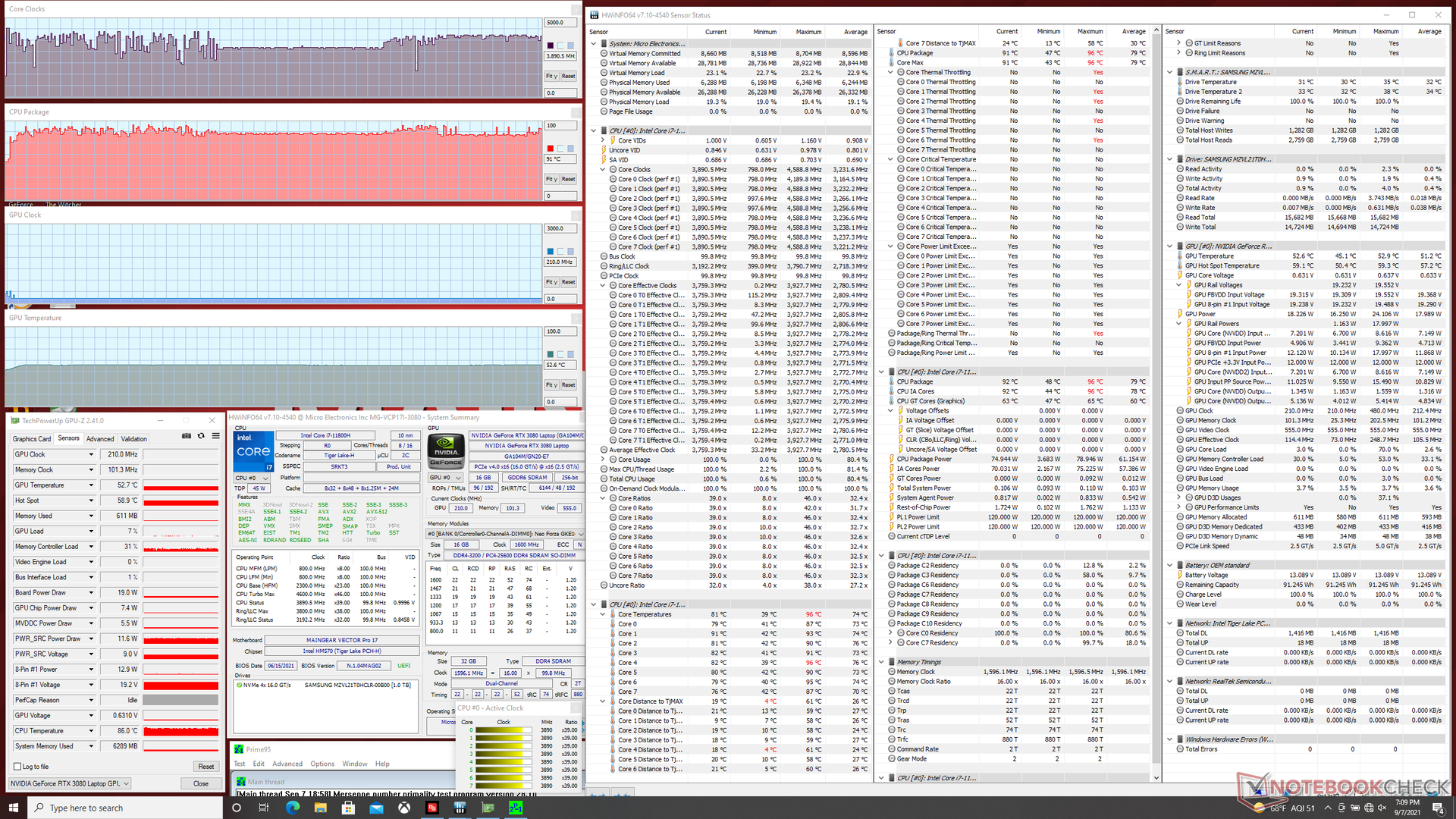Expand GT Limit Reasons row

point(1179,43)
